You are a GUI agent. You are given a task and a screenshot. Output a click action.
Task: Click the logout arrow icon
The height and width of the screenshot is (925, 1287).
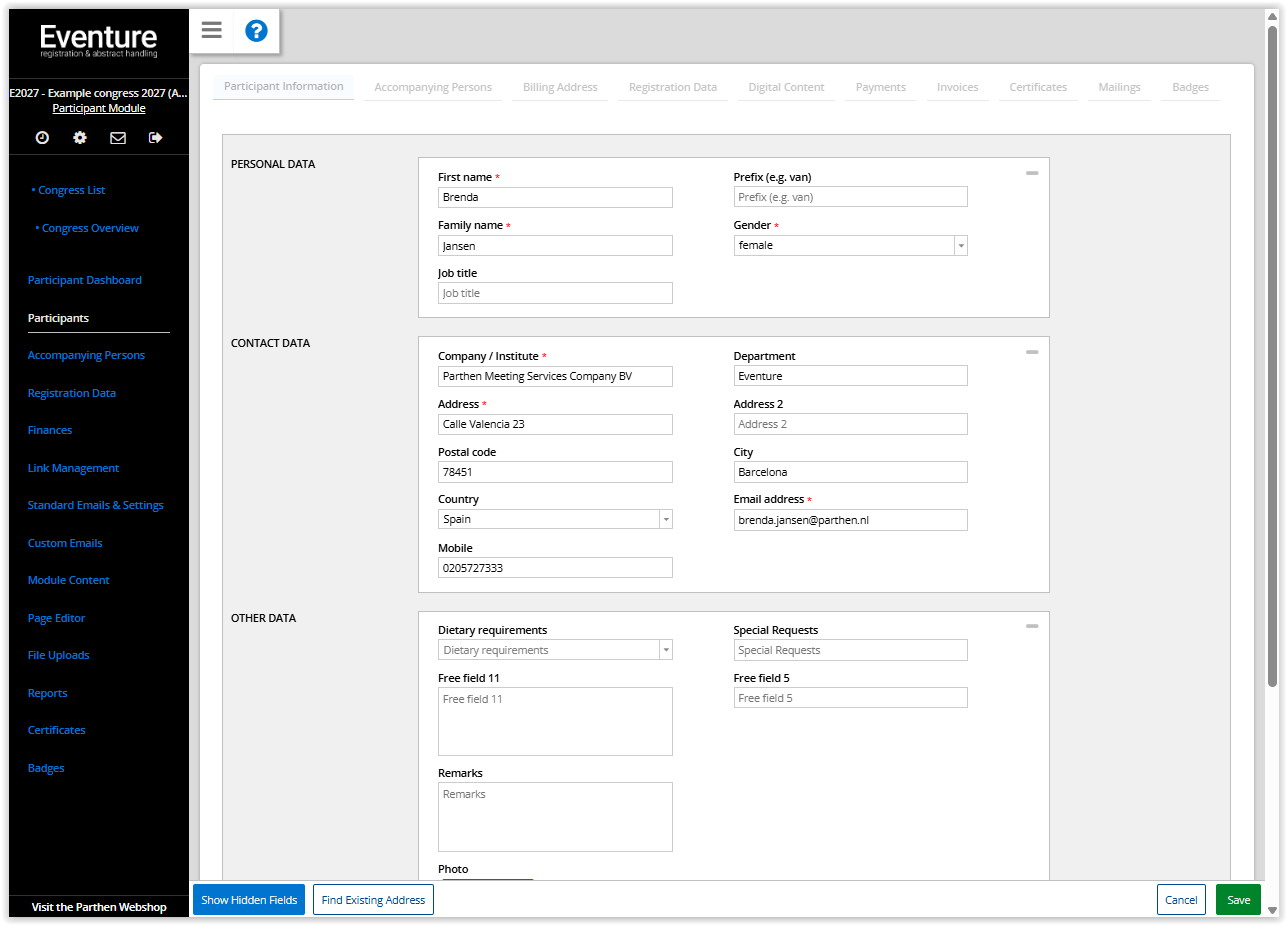[x=155, y=138]
